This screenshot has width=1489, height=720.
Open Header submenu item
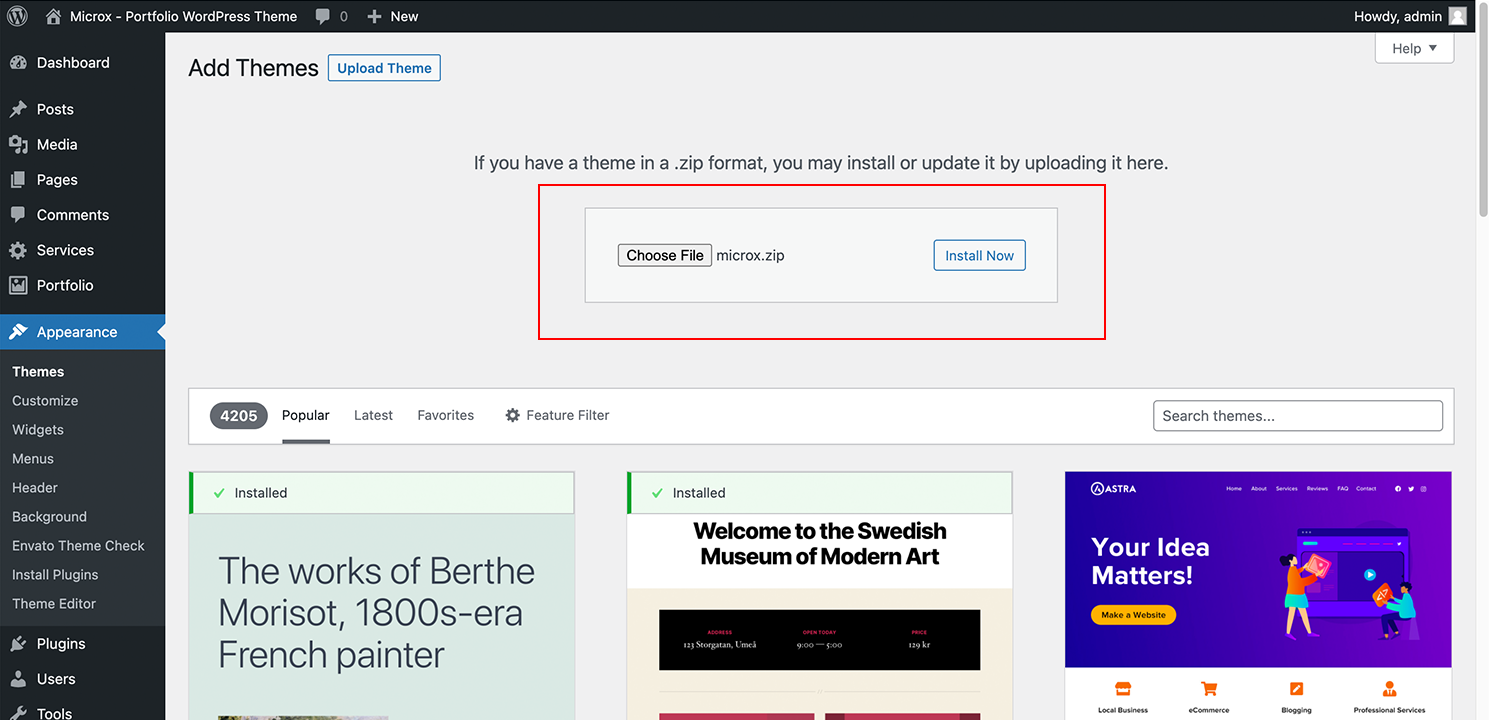tap(35, 487)
